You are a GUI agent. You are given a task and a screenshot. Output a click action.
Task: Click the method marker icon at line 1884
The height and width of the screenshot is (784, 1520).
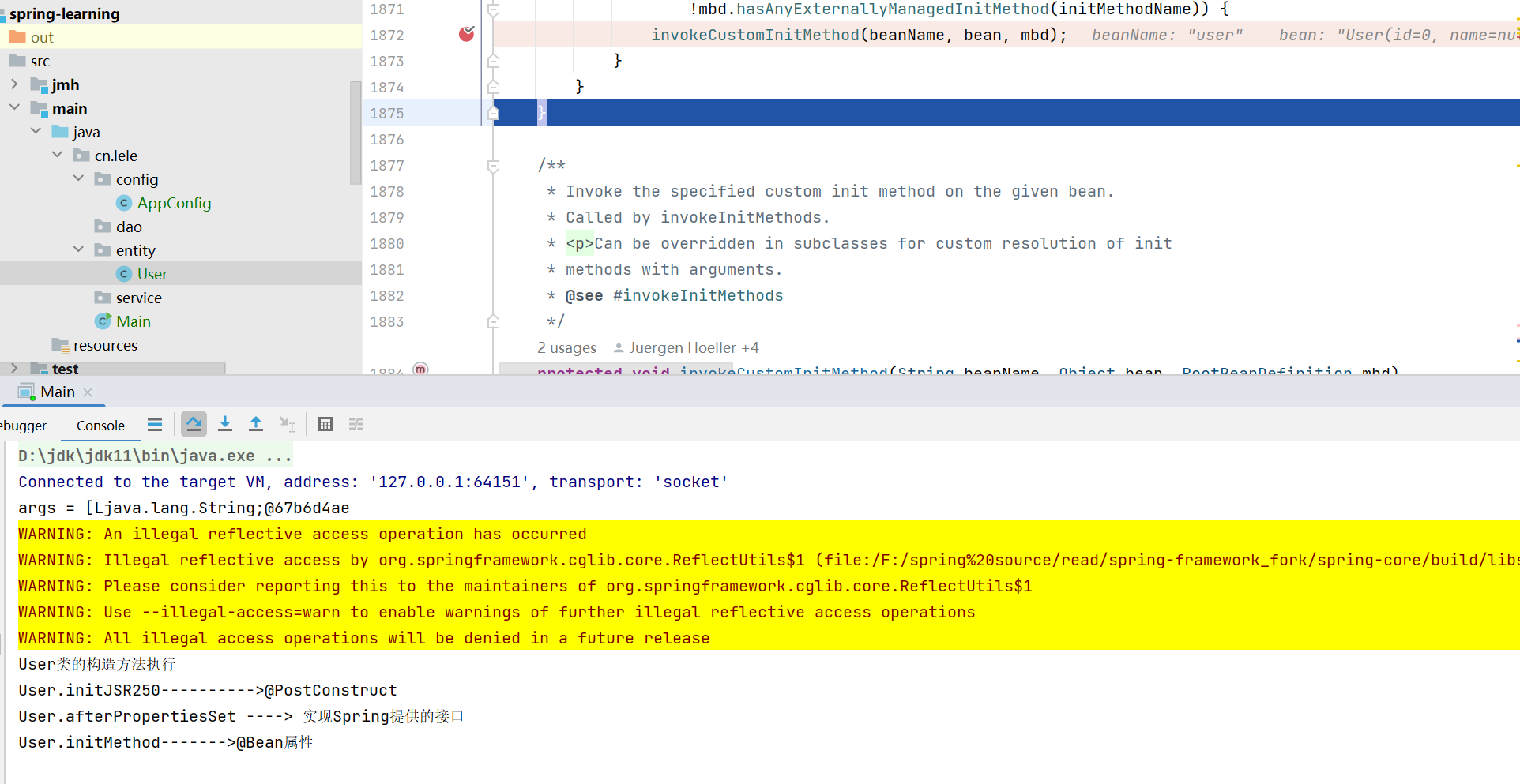point(421,369)
